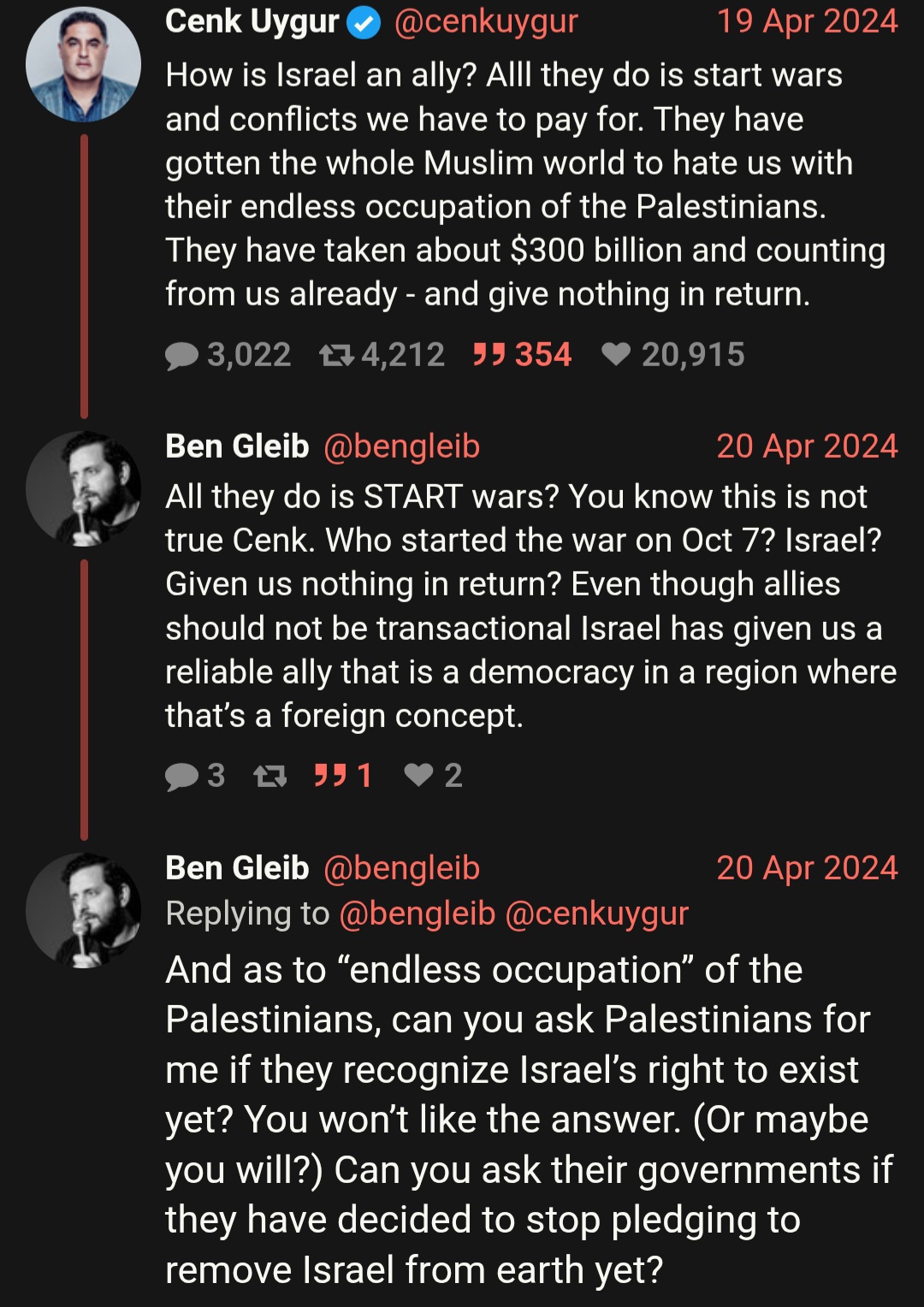Click retweet icon showing 4,212
Screen dimensions: 924x1307
click(x=336, y=355)
